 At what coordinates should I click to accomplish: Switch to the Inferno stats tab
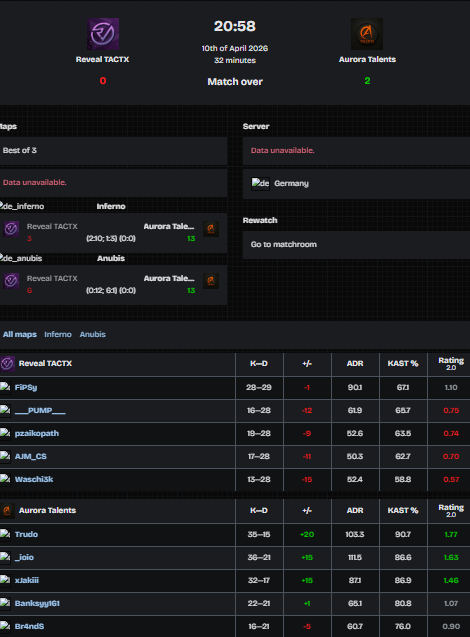pyautogui.click(x=58, y=334)
